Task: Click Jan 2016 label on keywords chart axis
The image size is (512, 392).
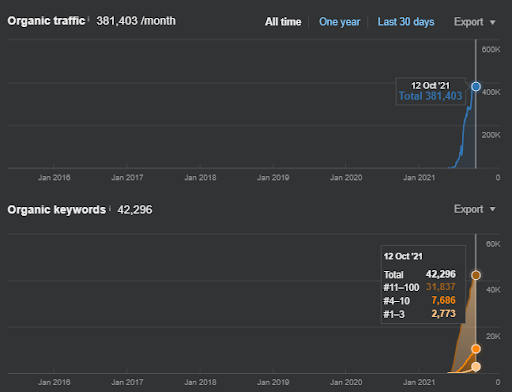Action: 54,382
